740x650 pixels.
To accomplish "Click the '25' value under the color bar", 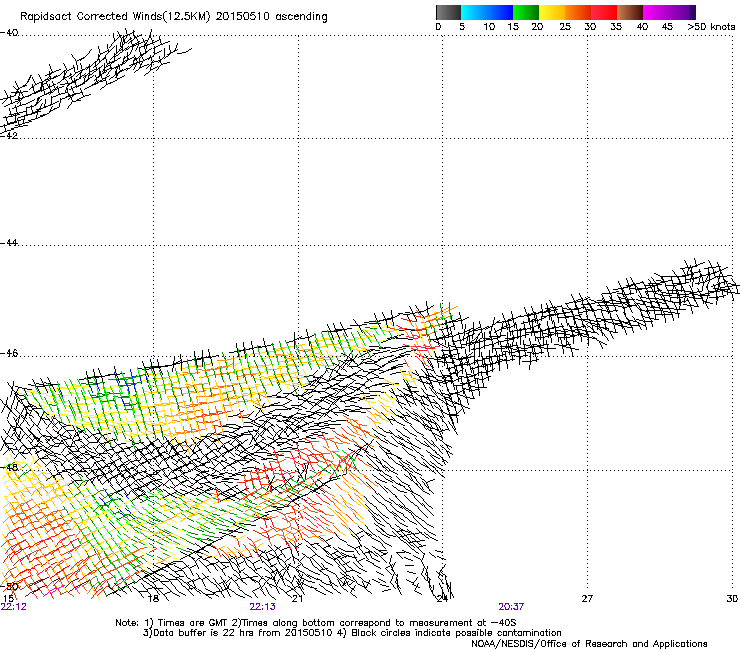I will click(x=565, y=27).
